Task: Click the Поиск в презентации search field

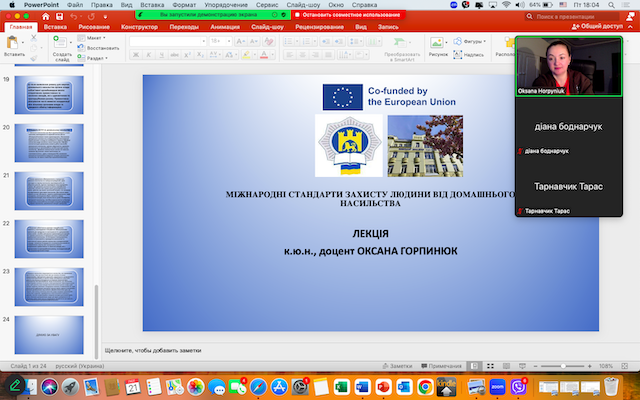Action: (x=572, y=16)
